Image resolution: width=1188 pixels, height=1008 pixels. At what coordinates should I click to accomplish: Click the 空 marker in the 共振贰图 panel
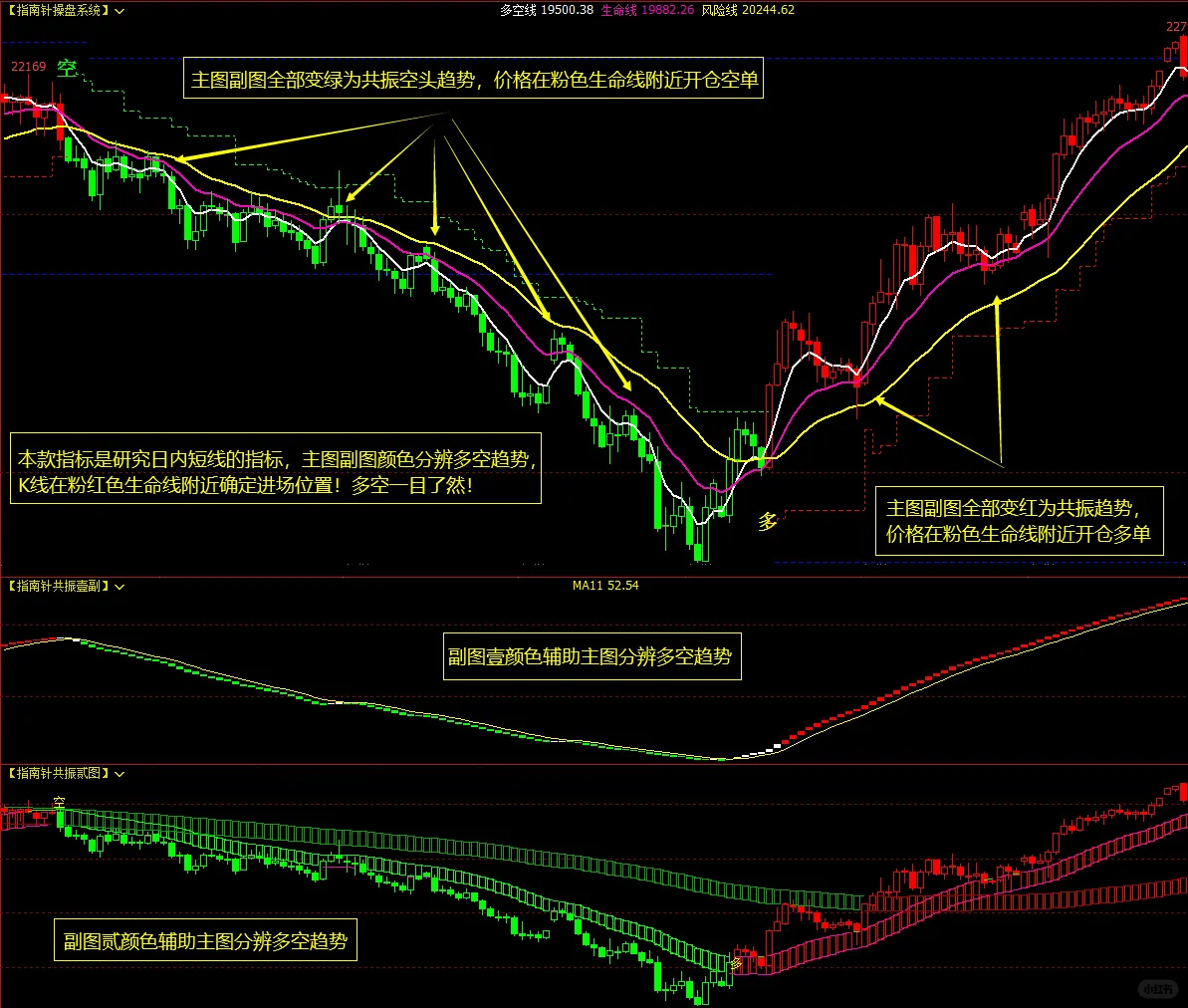(59, 801)
